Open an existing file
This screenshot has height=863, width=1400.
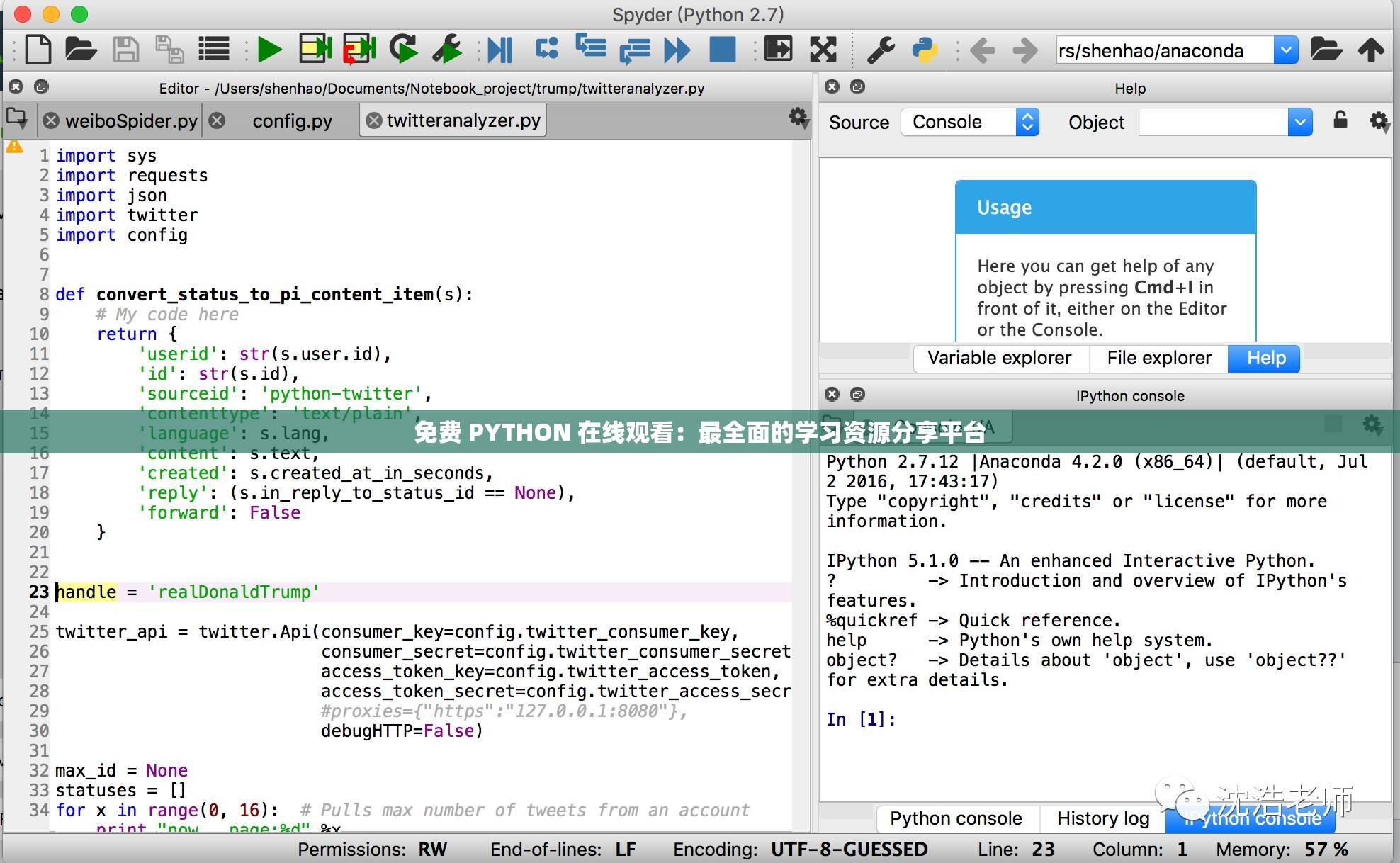81,50
